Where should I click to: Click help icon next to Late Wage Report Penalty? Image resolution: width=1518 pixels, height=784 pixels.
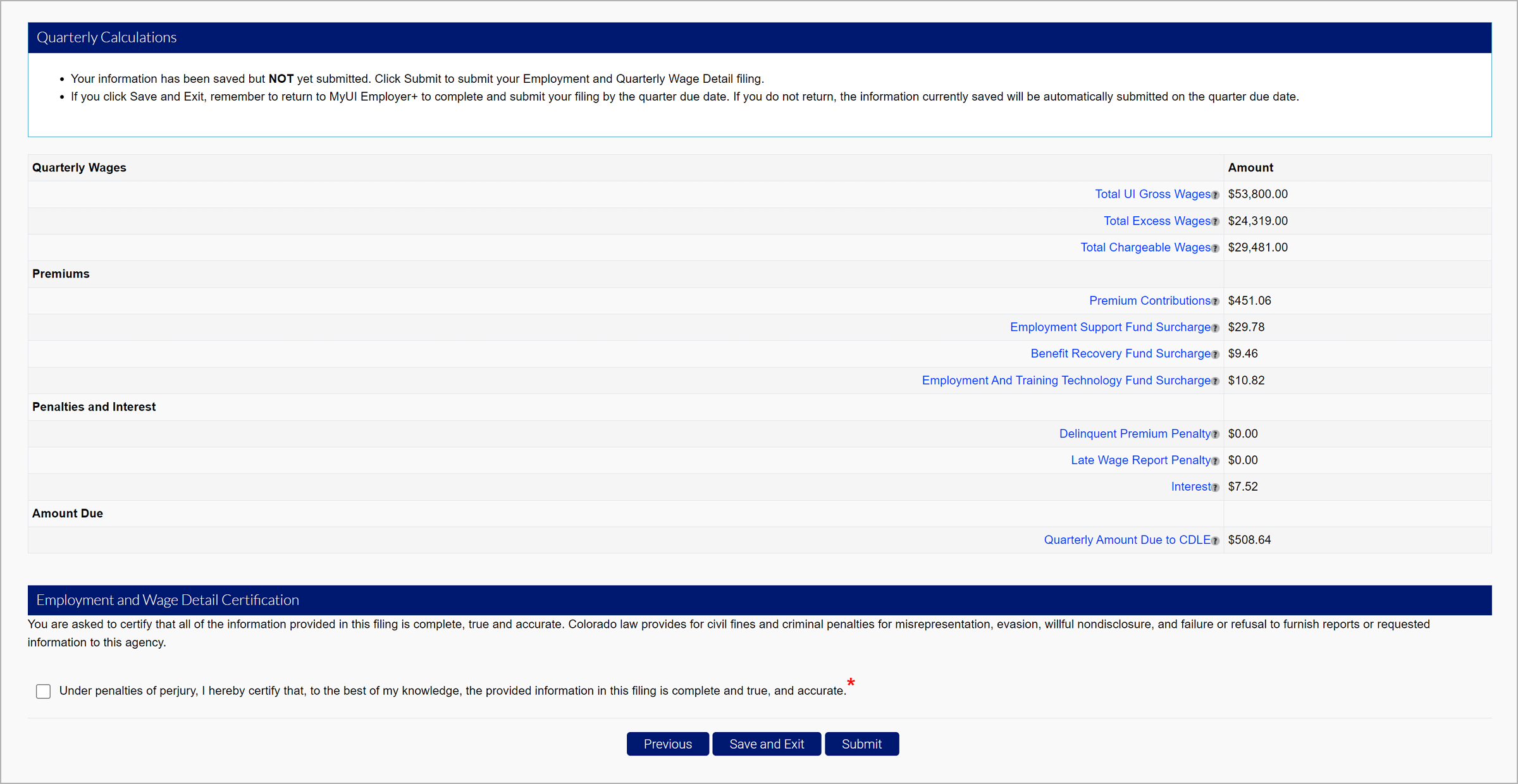(1215, 461)
